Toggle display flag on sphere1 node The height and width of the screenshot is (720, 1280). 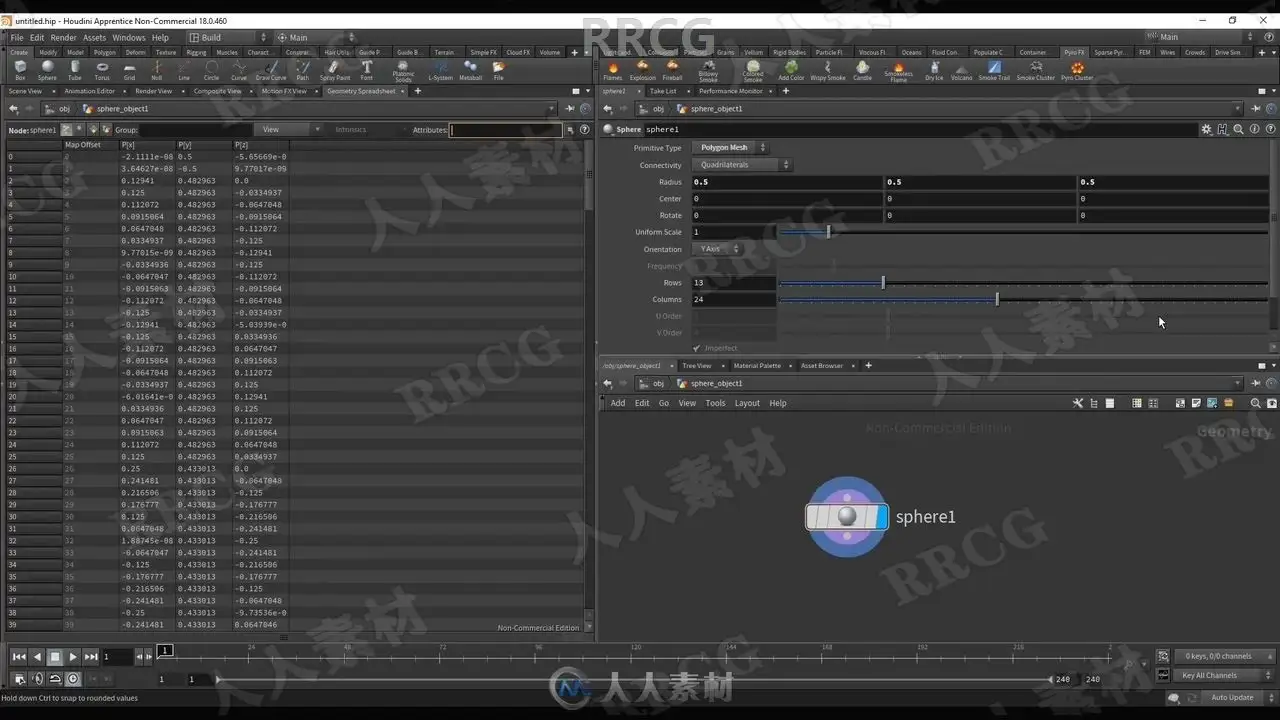pyautogui.click(x=880, y=516)
